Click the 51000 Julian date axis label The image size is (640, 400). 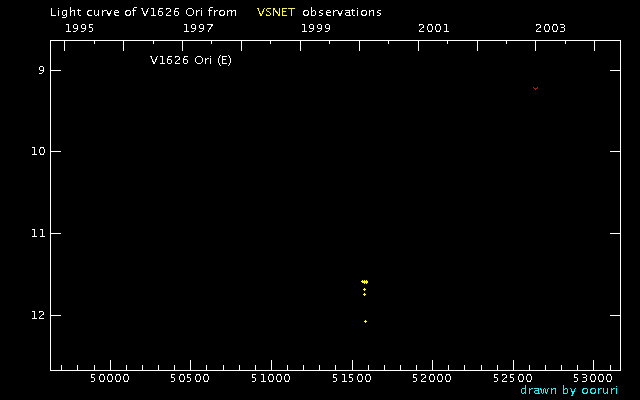click(271, 378)
